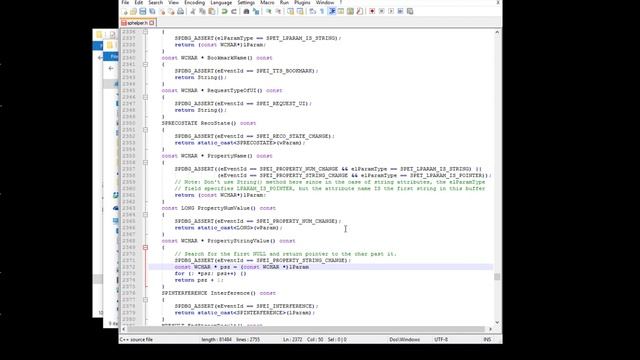Screen dimensions: 640x360
Task: Click 'UTF-8' encoding status field
Action: 441,340
